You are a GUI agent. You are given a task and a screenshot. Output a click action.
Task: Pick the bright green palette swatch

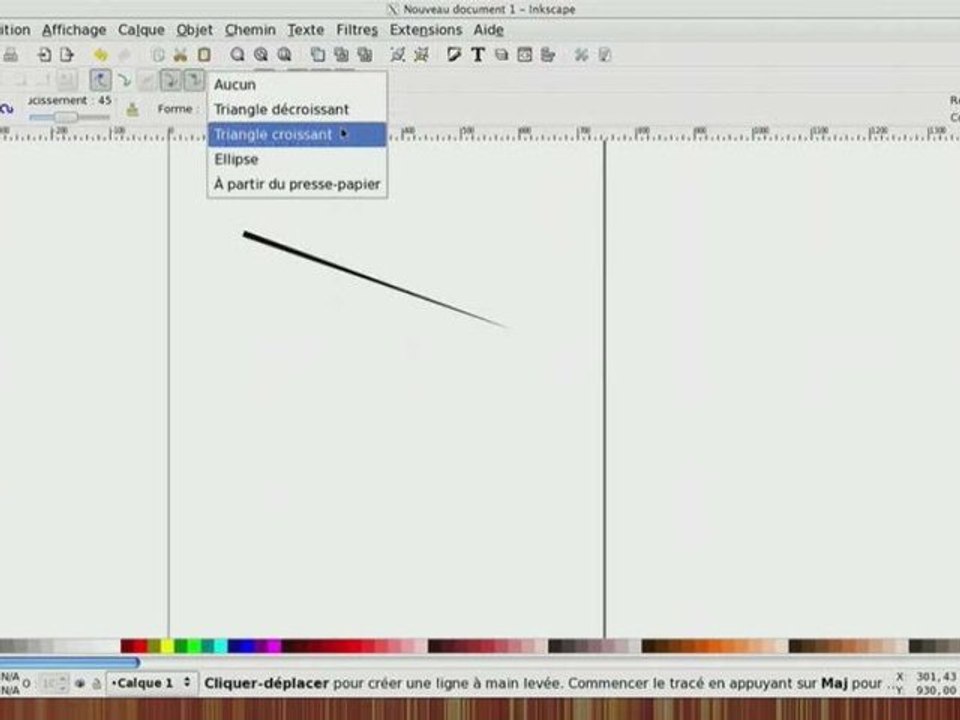(194, 646)
